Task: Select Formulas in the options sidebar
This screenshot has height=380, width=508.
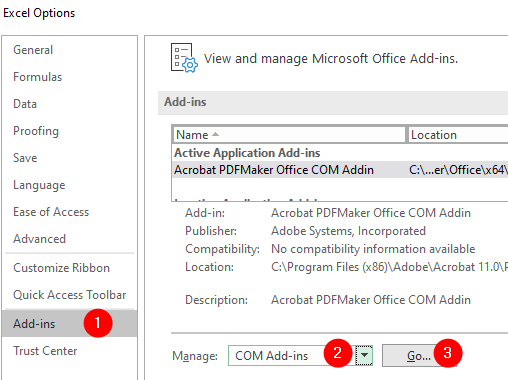Action: tap(37, 77)
